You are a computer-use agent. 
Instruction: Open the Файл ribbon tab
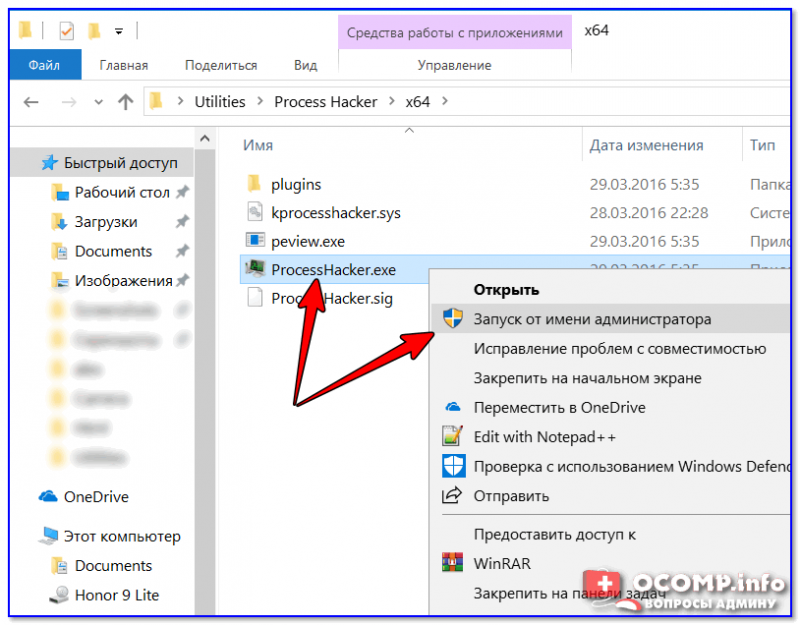tap(44, 65)
